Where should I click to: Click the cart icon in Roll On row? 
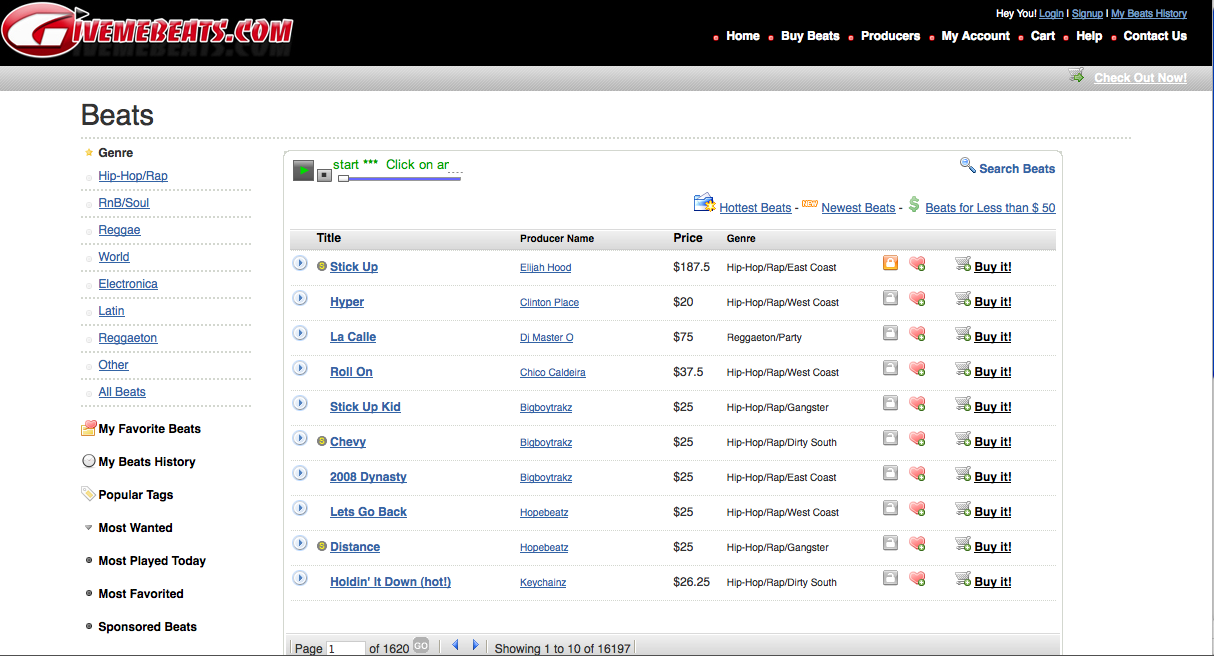[963, 369]
